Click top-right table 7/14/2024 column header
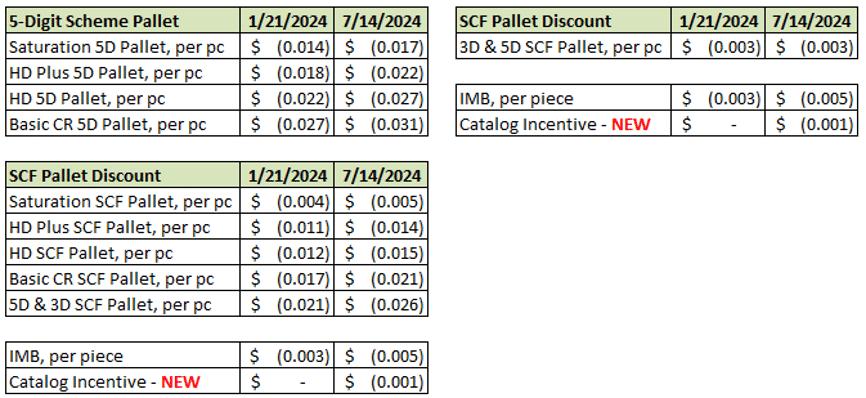 tap(811, 21)
